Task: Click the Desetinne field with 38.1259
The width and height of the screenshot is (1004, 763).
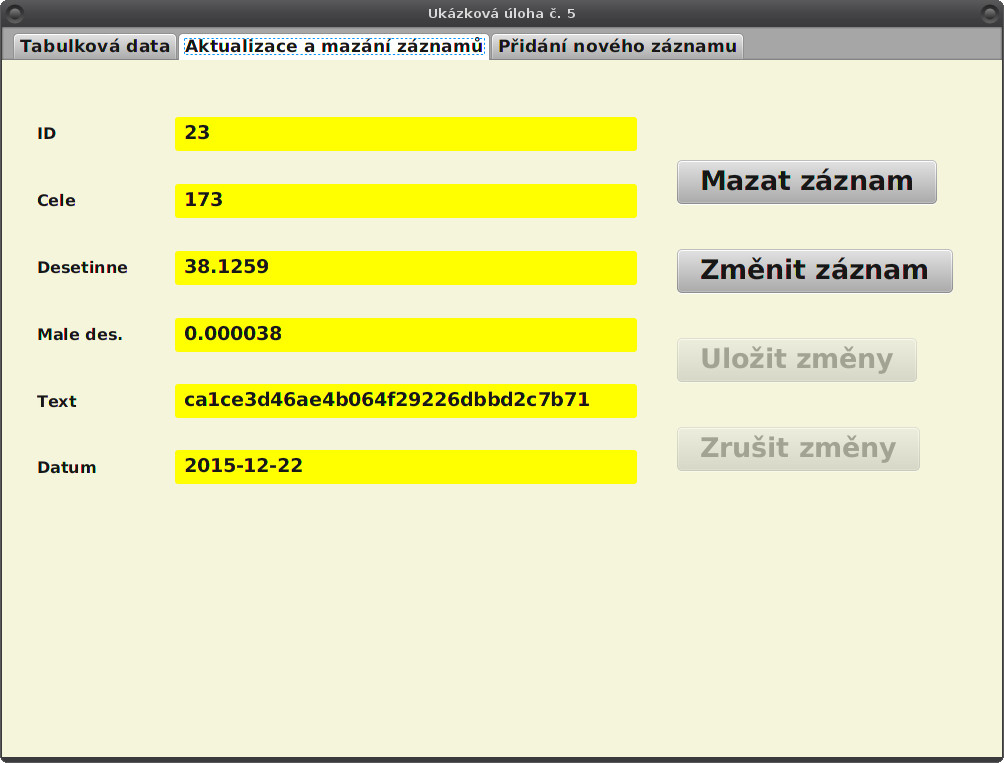Action: pyautogui.click(x=406, y=268)
